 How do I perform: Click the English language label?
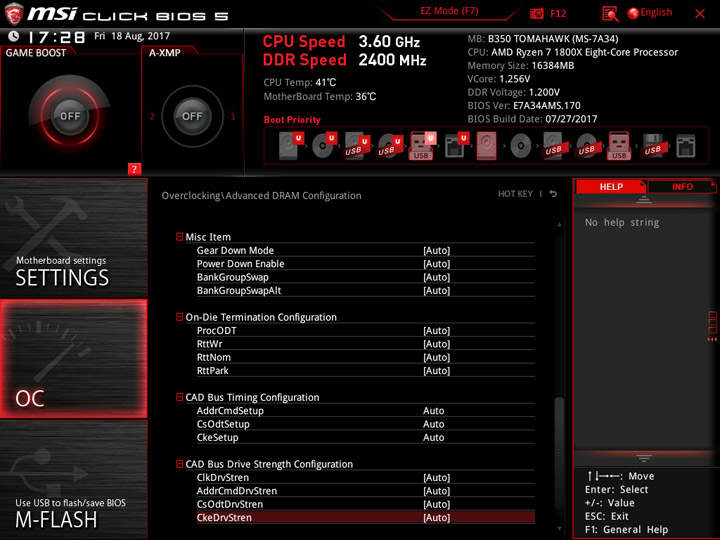(656, 12)
